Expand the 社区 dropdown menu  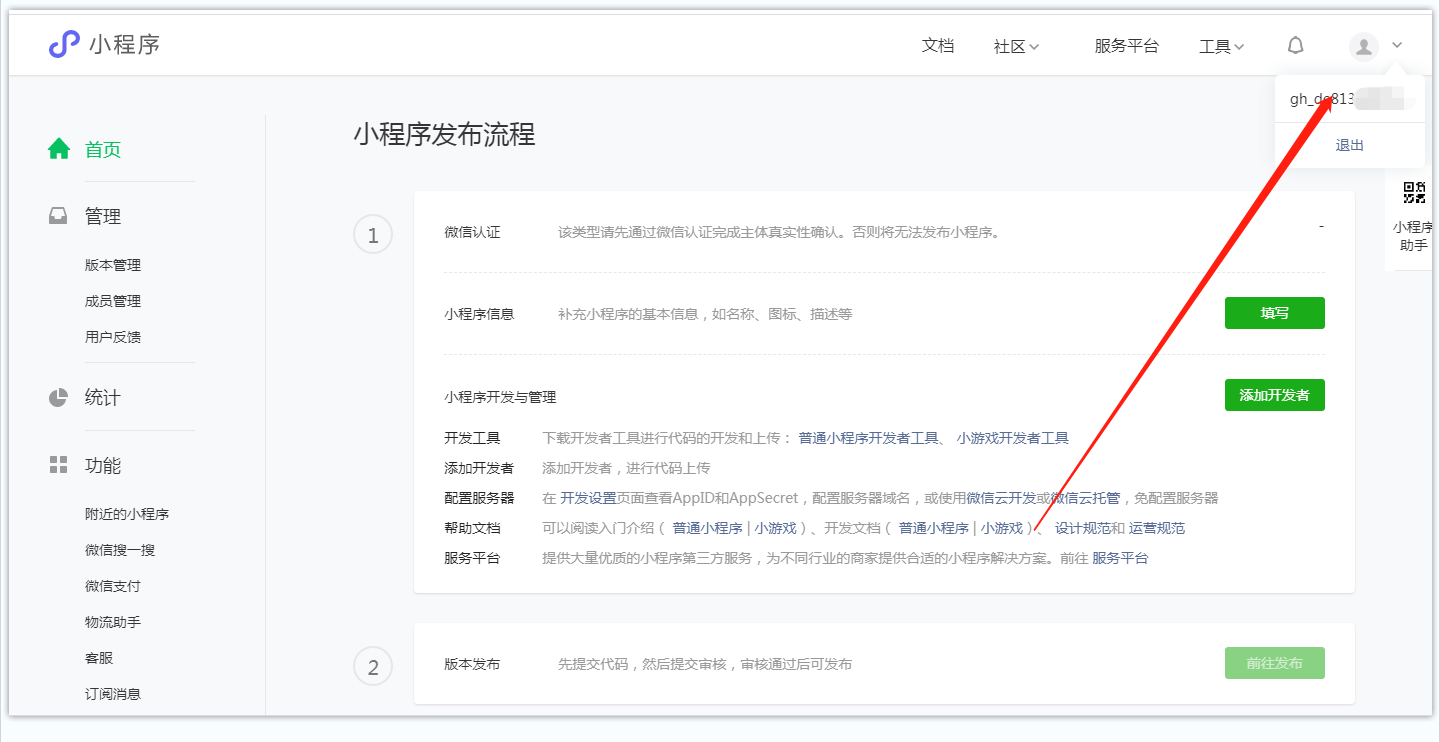click(1016, 46)
